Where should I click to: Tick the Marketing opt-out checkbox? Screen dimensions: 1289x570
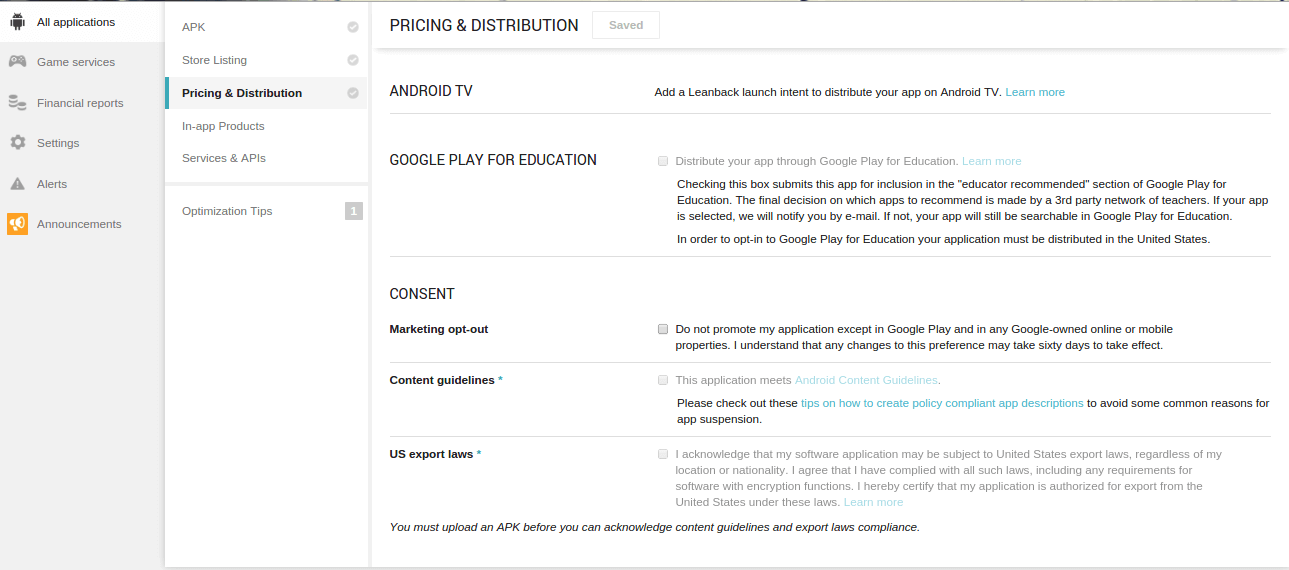point(663,329)
